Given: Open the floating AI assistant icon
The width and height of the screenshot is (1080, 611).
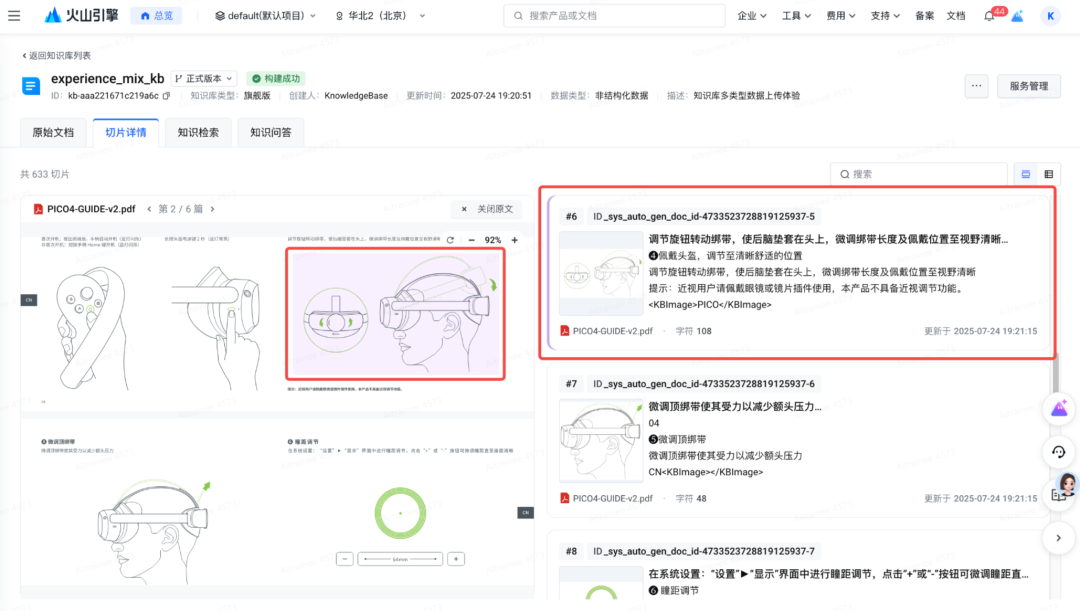Looking at the screenshot, I should tap(1059, 409).
